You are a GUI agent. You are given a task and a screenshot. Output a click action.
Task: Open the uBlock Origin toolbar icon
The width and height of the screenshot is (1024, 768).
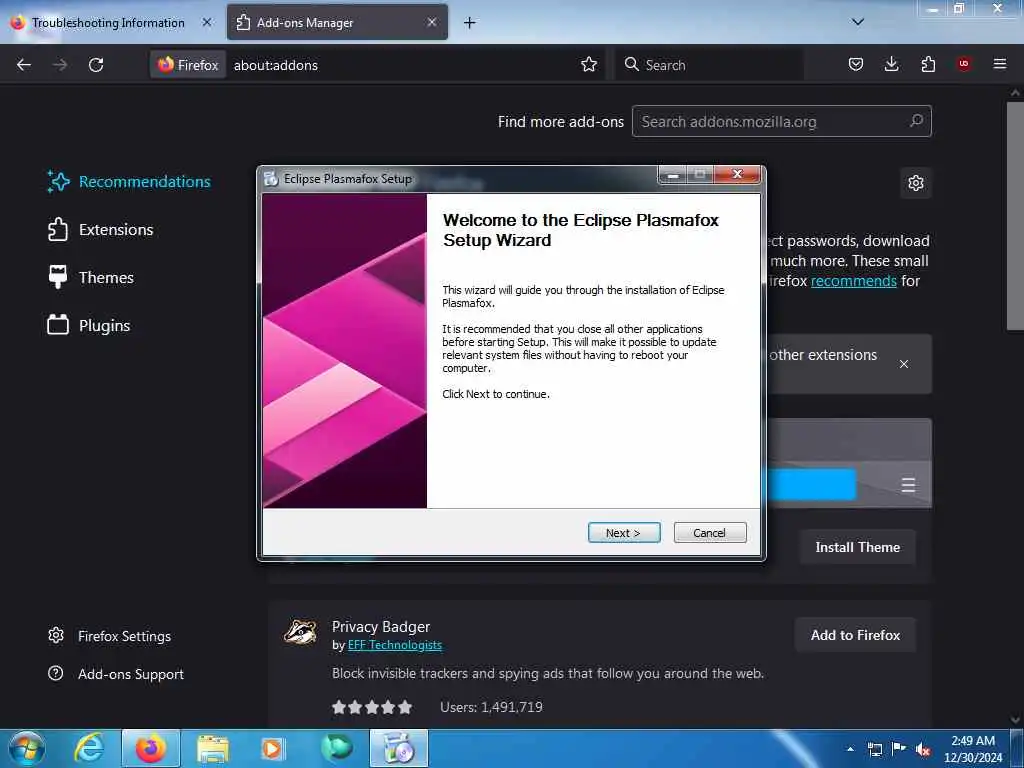tap(964, 64)
